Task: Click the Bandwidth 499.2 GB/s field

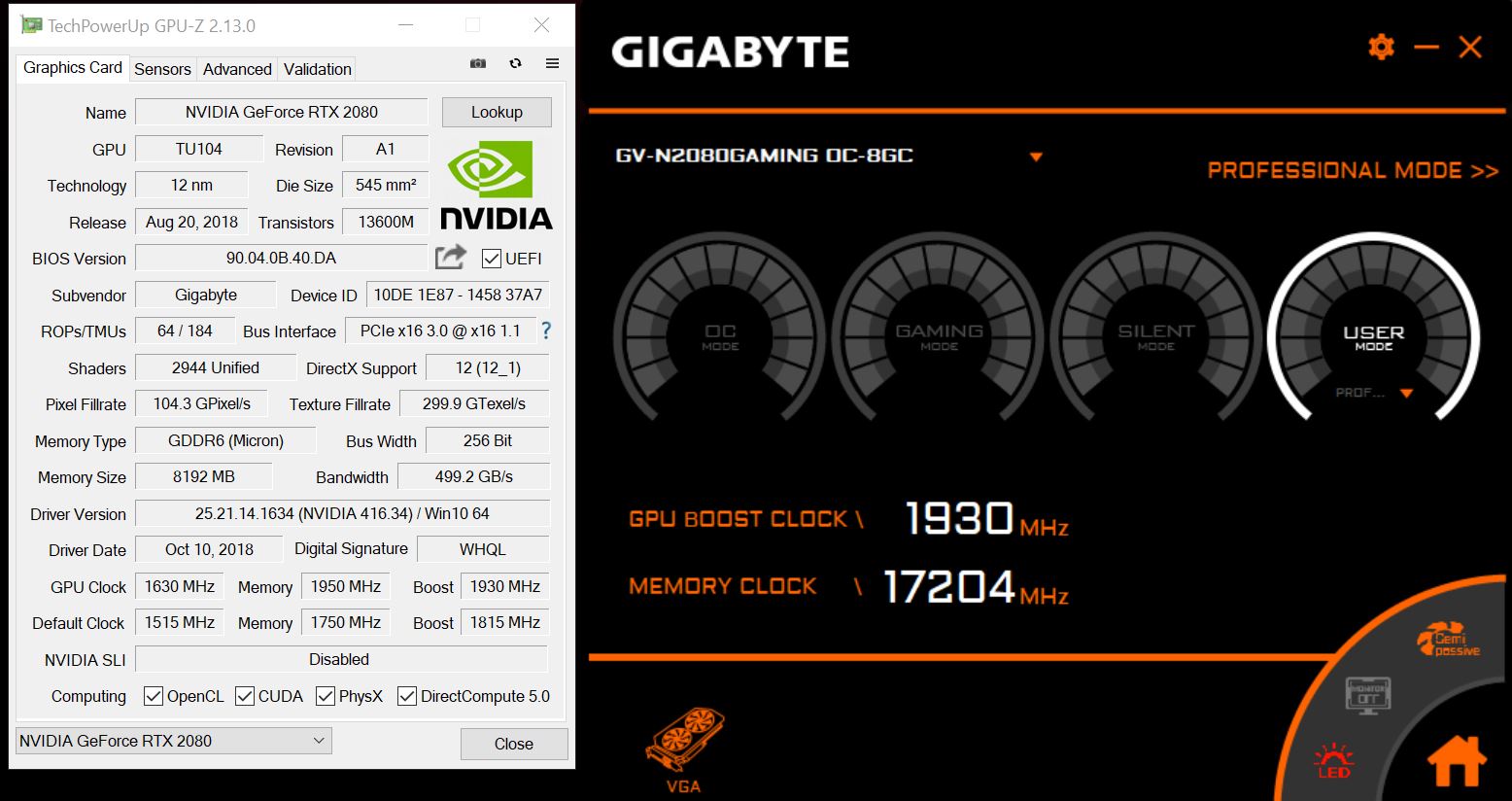Action: pos(474,476)
